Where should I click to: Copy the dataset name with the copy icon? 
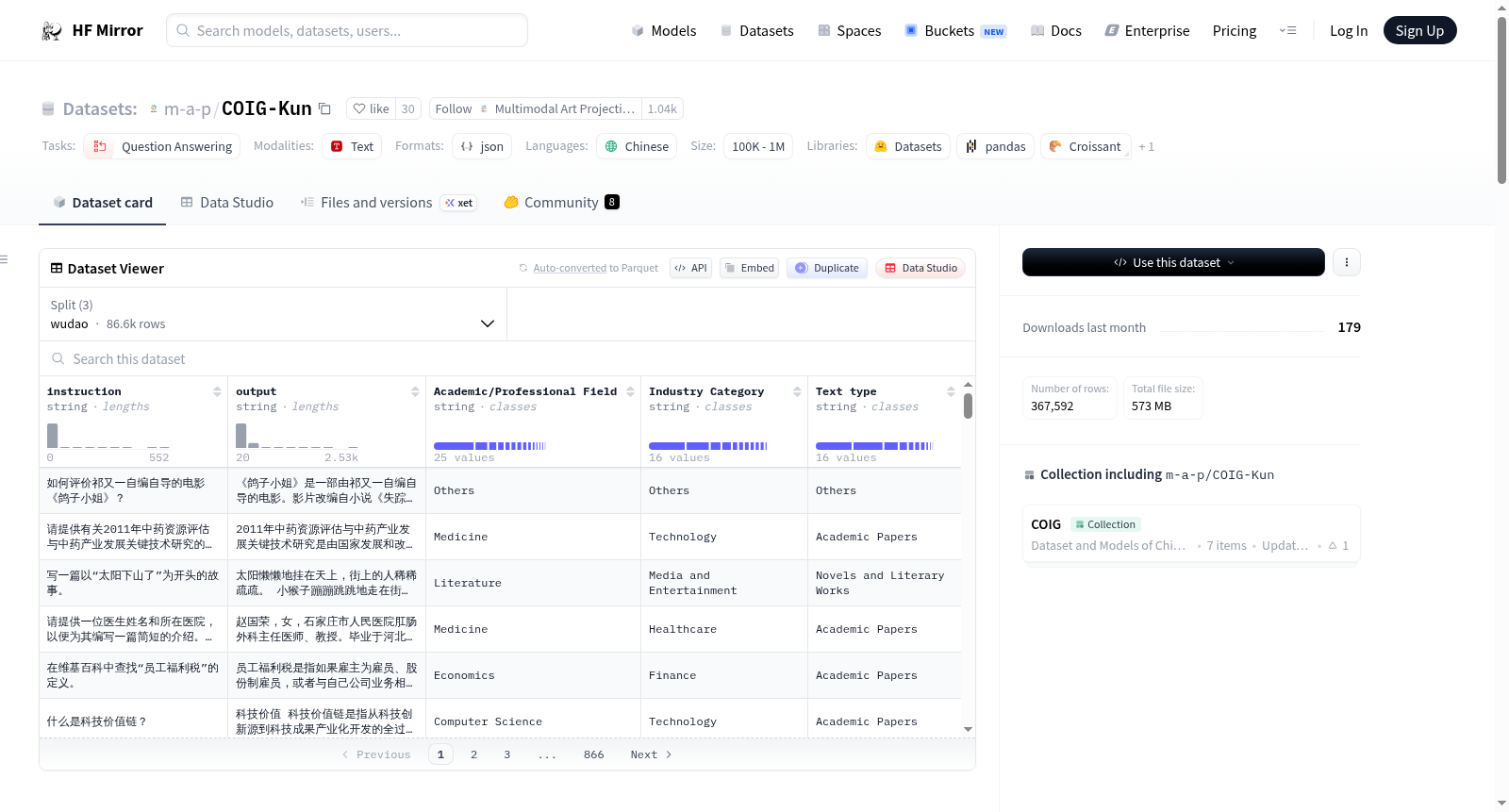324,108
